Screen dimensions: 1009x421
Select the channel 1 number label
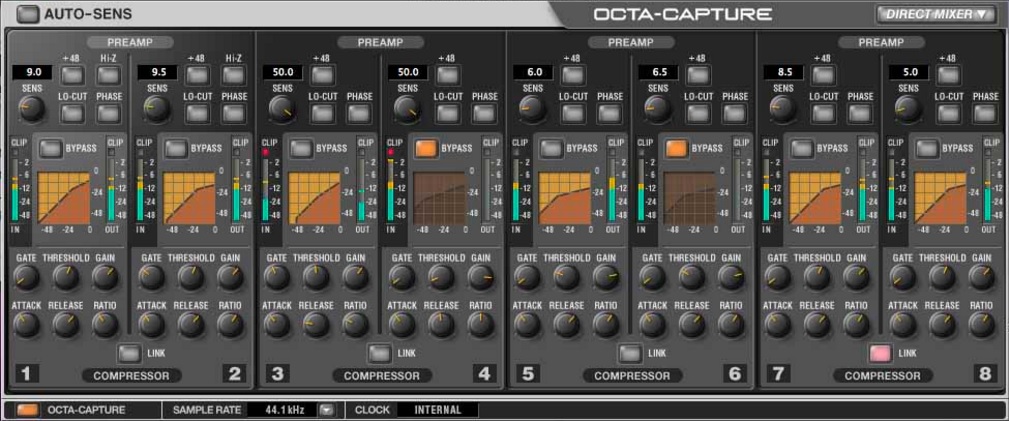[26, 373]
